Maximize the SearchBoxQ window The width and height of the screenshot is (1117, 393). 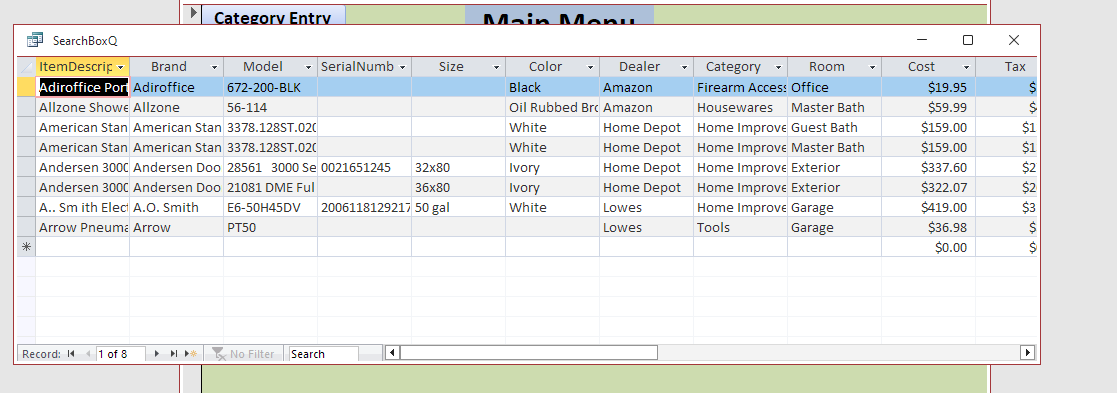[967, 41]
